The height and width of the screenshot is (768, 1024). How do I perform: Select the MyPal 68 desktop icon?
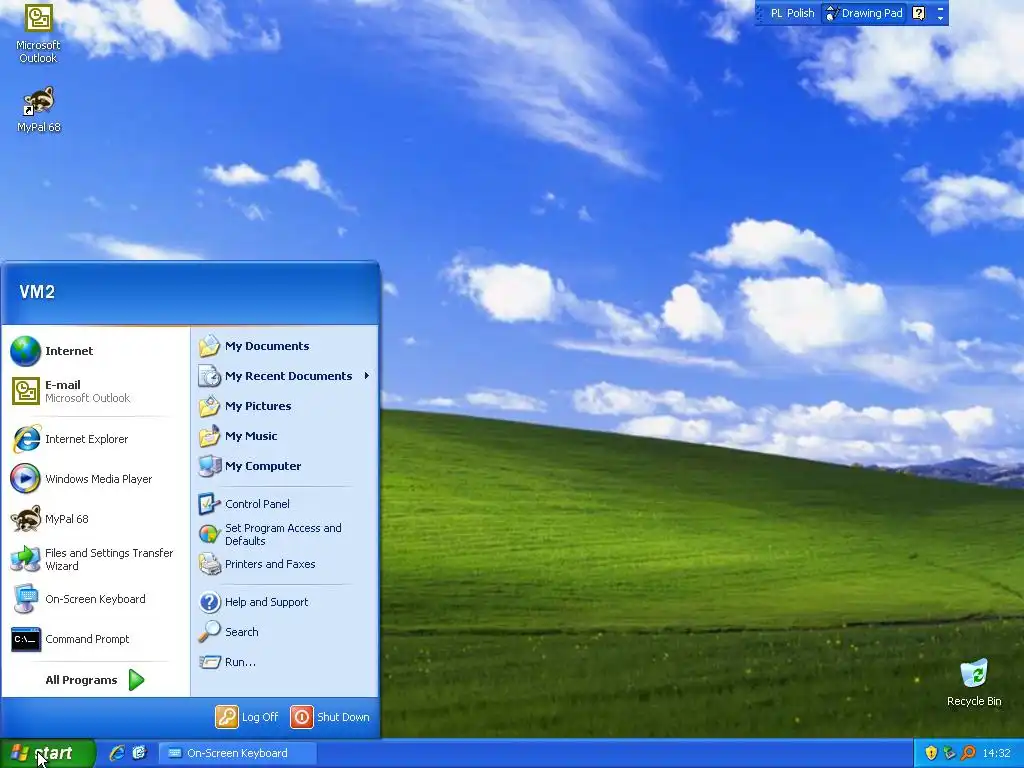pyautogui.click(x=39, y=110)
